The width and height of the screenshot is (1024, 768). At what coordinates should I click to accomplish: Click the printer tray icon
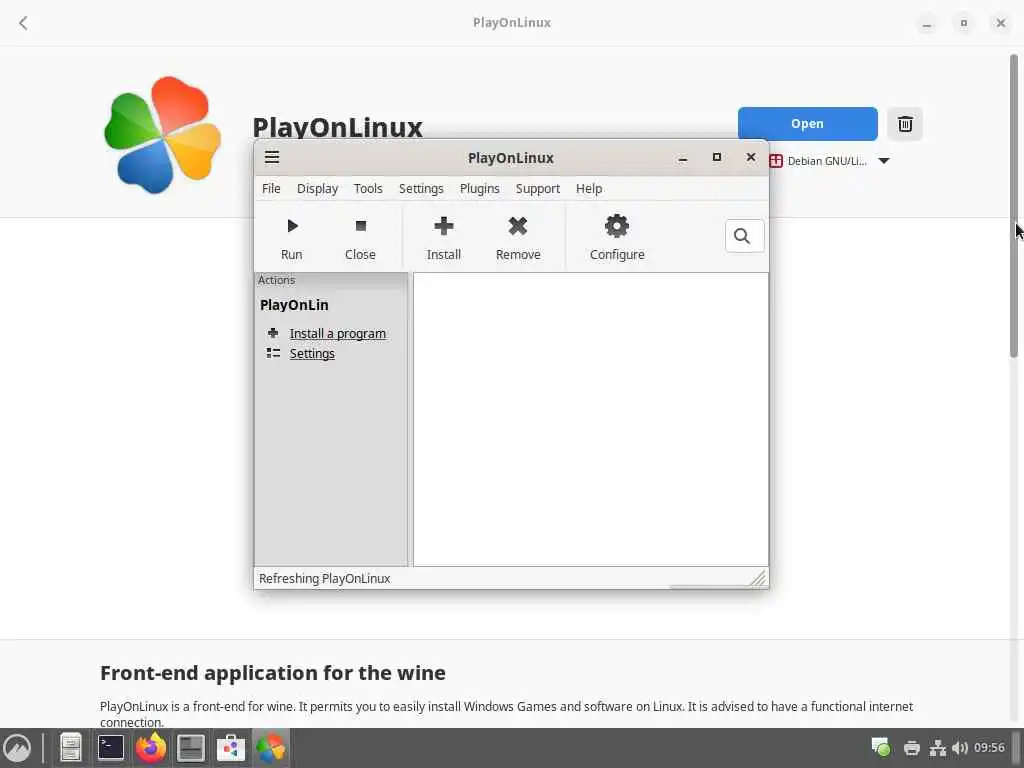point(912,748)
